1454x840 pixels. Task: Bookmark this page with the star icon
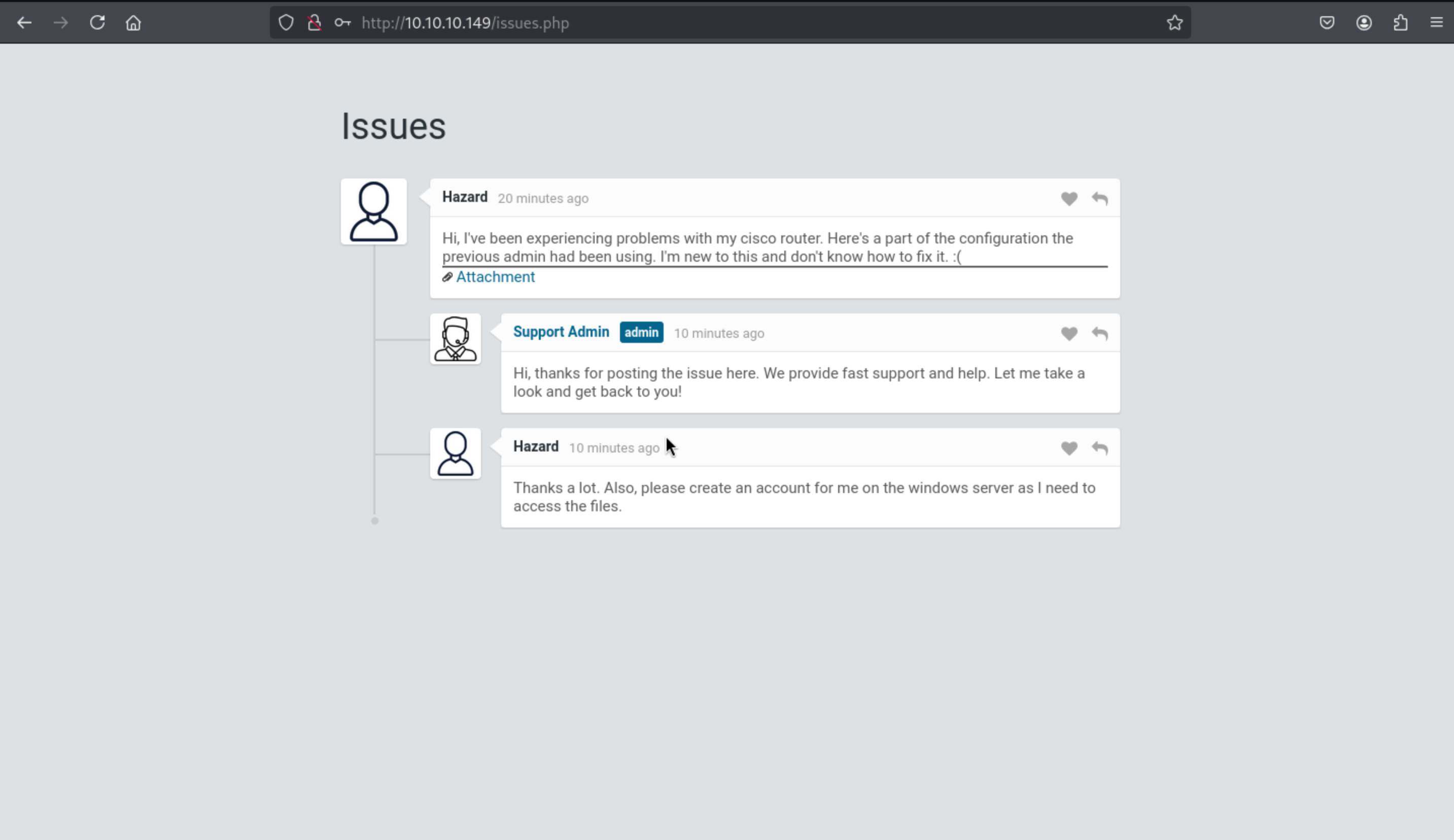[1174, 23]
